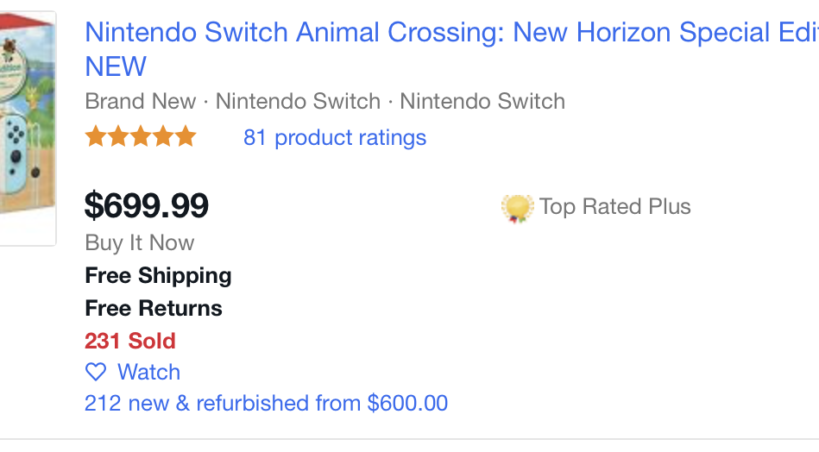Click the Free Shipping text

[x=158, y=275]
